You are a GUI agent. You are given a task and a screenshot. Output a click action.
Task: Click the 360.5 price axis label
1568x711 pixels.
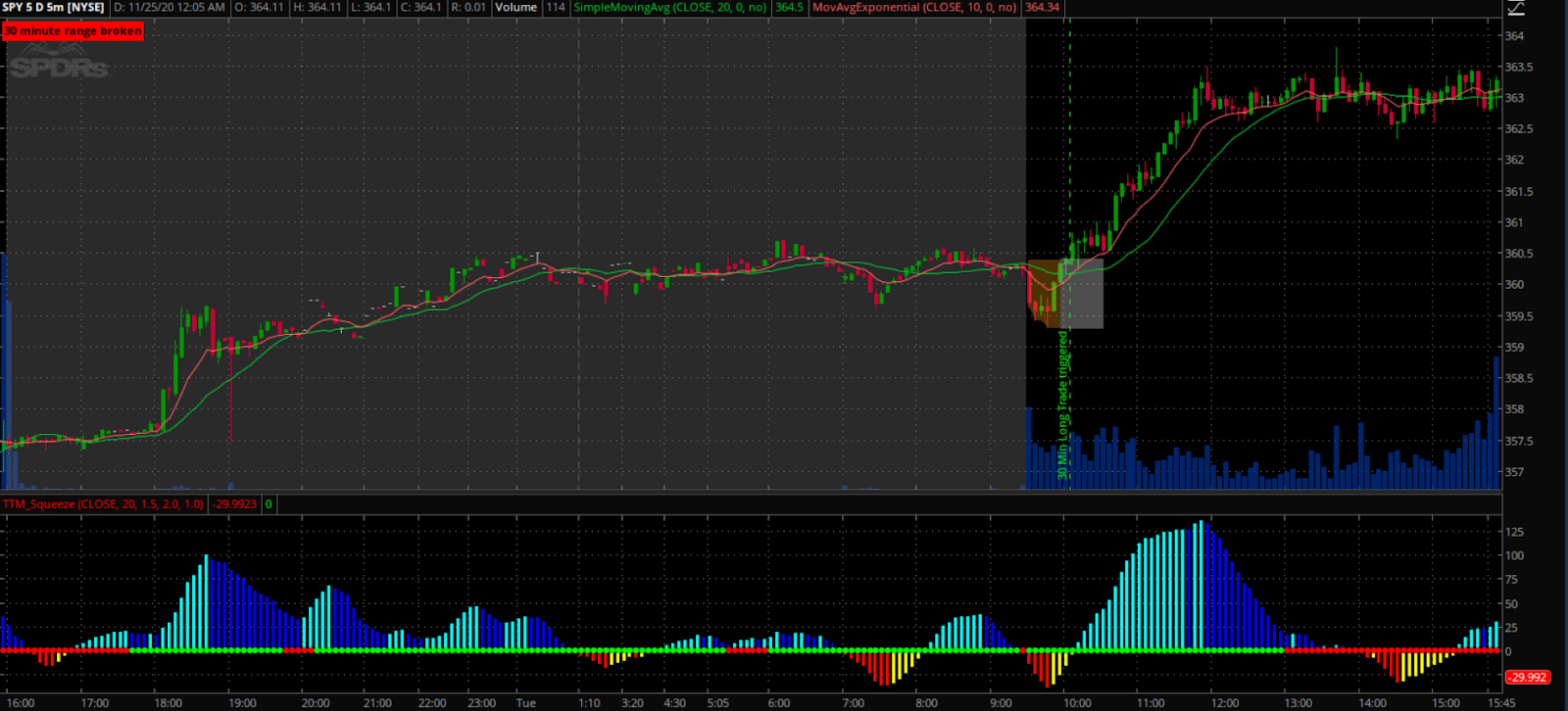coord(1519,254)
